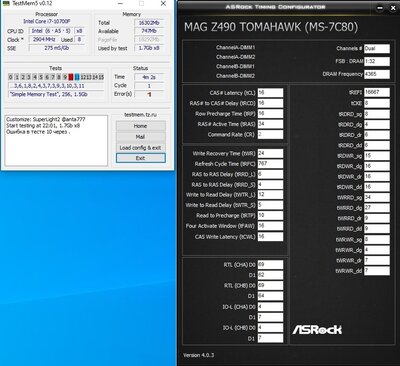Select the red test 10 box
Image resolution: width=400 pixels, height=366 pixels.
point(71,77)
